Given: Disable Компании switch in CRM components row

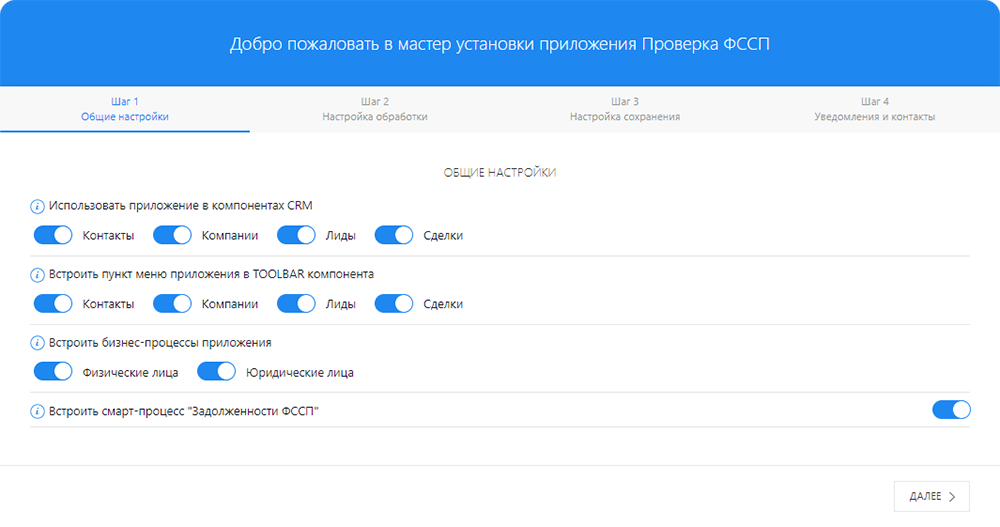Looking at the screenshot, I should tap(172, 235).
